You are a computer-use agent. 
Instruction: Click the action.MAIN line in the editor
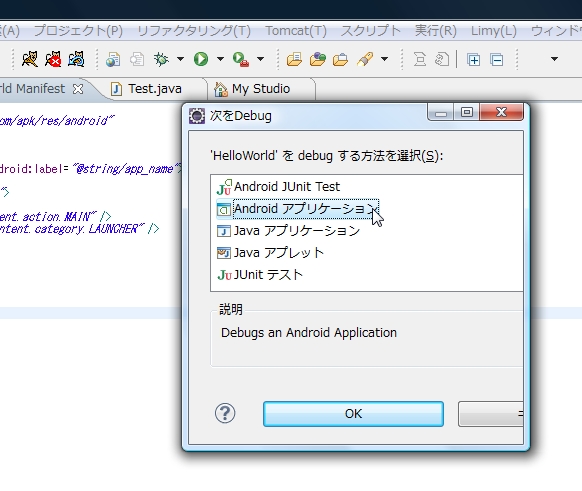coord(55,216)
